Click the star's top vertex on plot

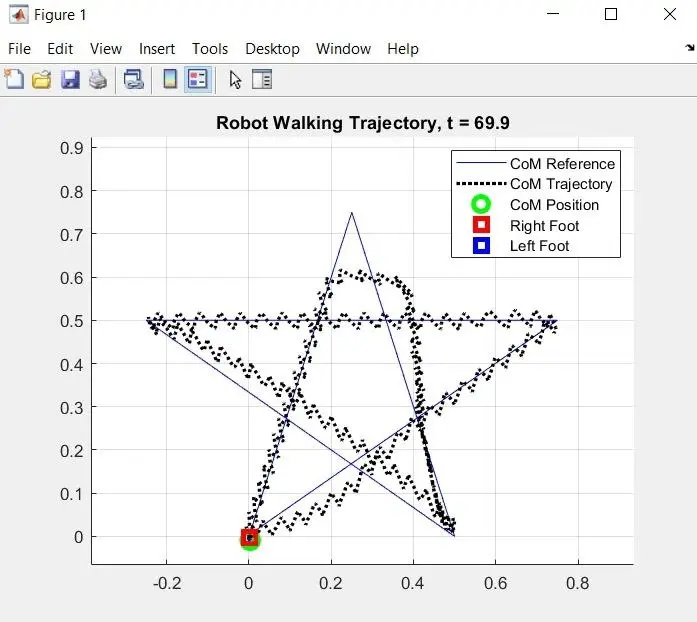pyautogui.click(x=352, y=213)
